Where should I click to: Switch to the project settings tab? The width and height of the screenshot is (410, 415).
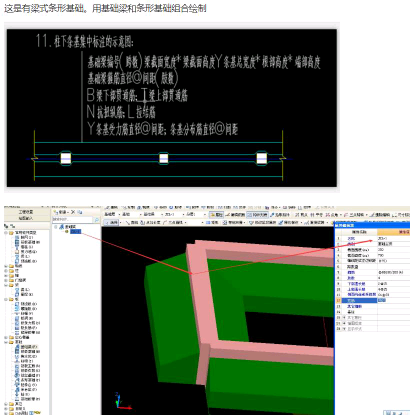pyautogui.click(x=26, y=212)
